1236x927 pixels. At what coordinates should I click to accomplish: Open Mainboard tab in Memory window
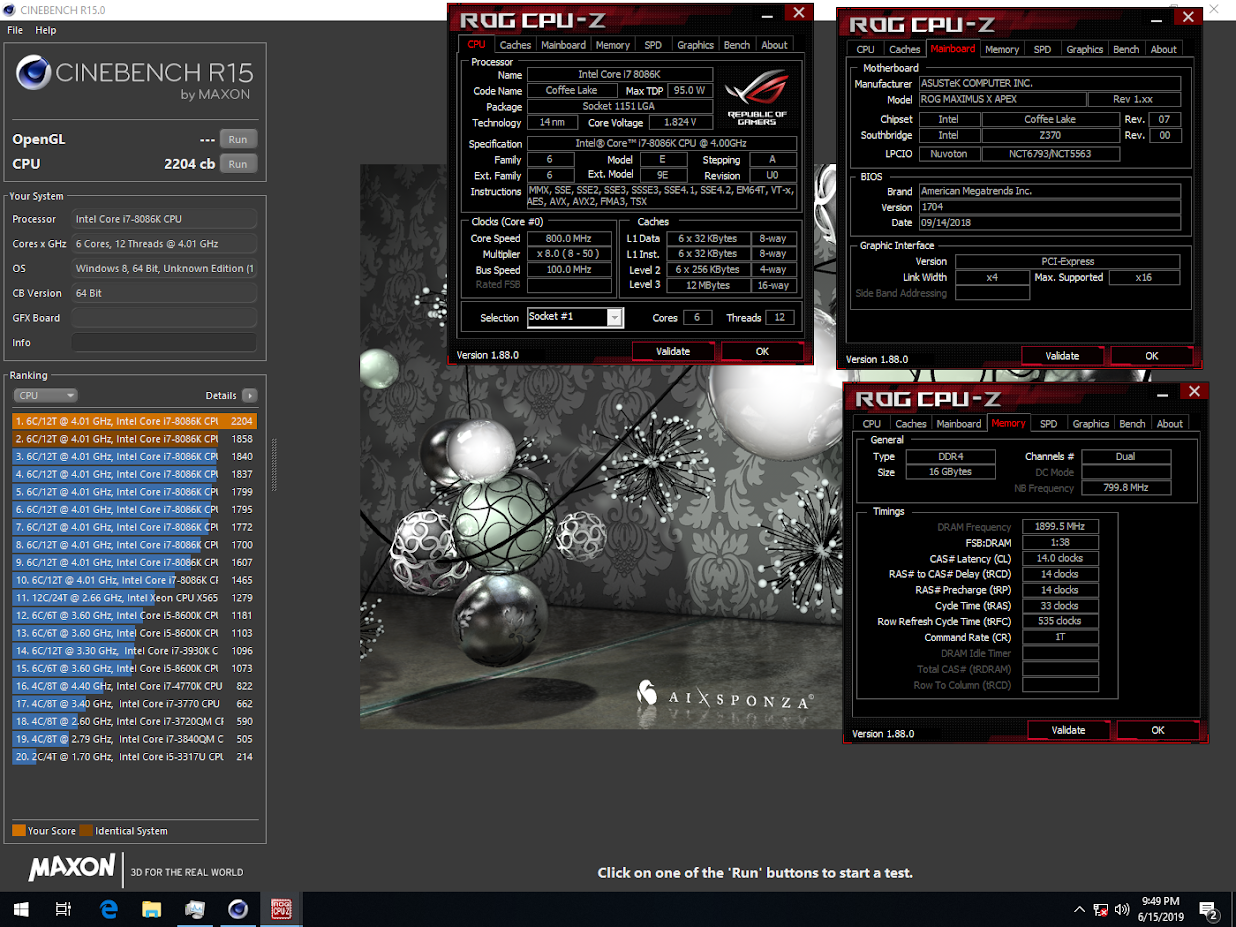[959, 423]
